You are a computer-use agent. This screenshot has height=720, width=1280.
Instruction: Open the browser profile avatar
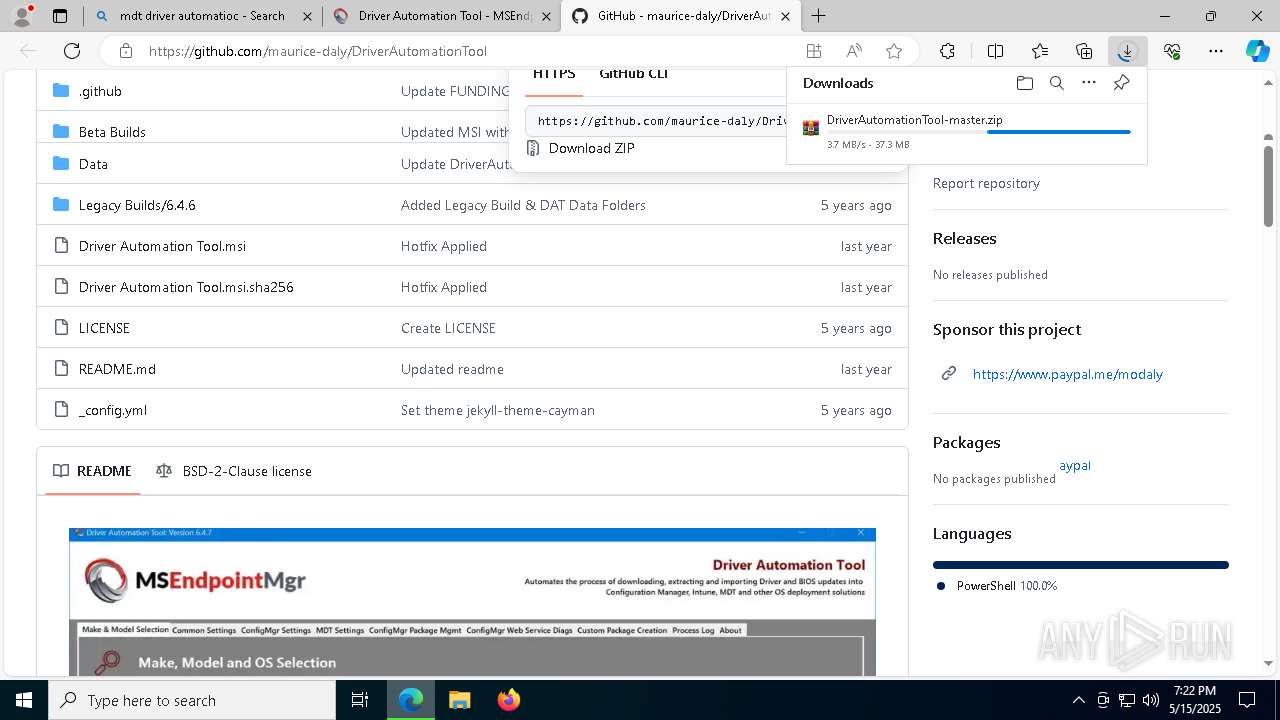pyautogui.click(x=22, y=15)
